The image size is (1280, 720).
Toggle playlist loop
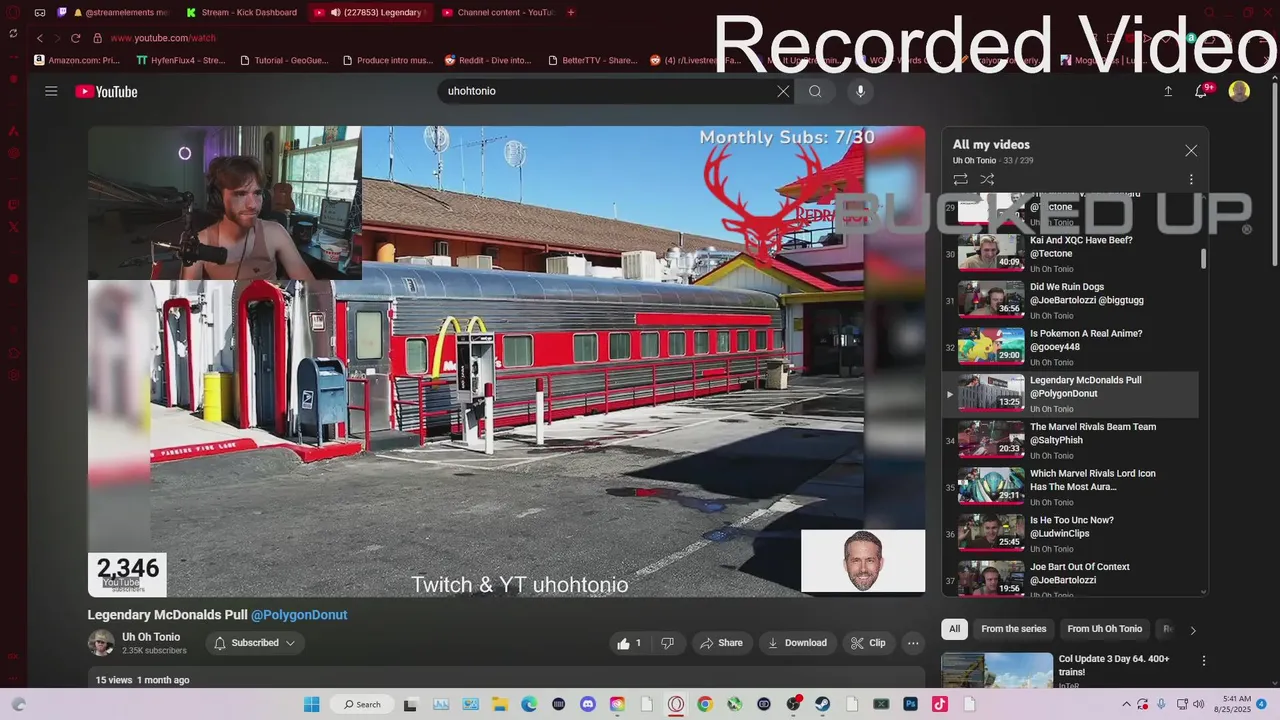click(x=960, y=180)
